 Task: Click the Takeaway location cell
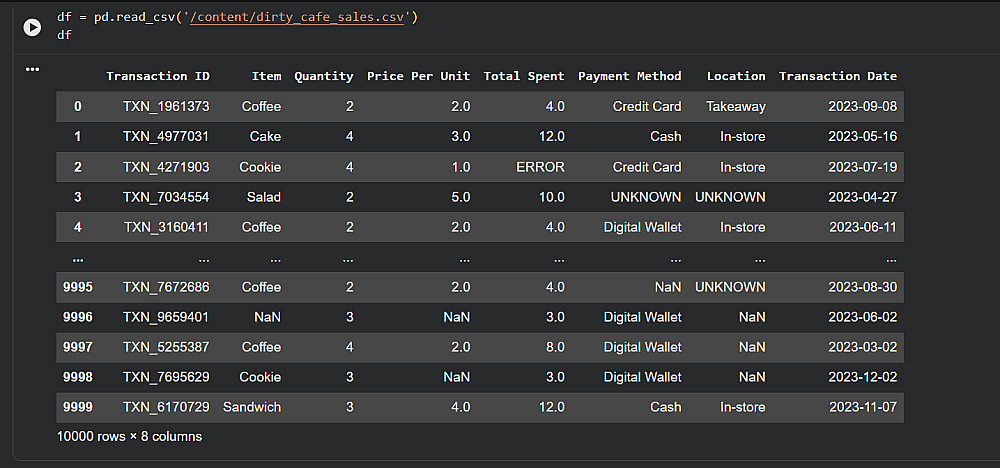(x=735, y=106)
